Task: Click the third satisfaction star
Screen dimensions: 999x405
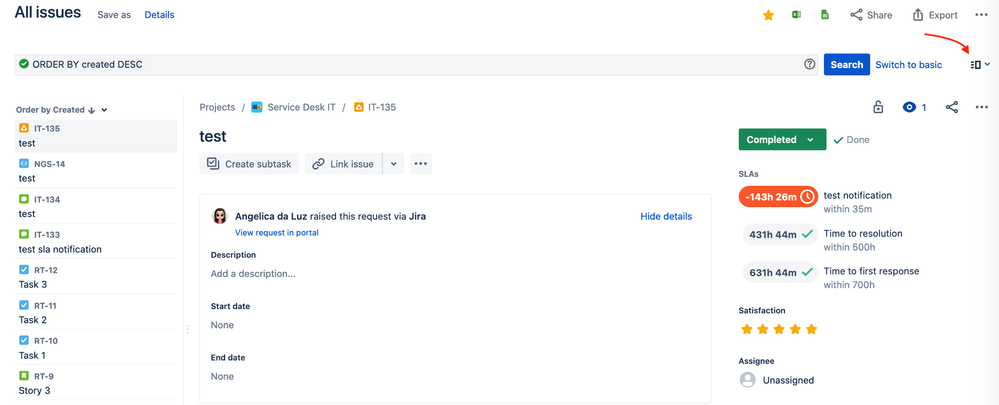Action: click(778, 329)
